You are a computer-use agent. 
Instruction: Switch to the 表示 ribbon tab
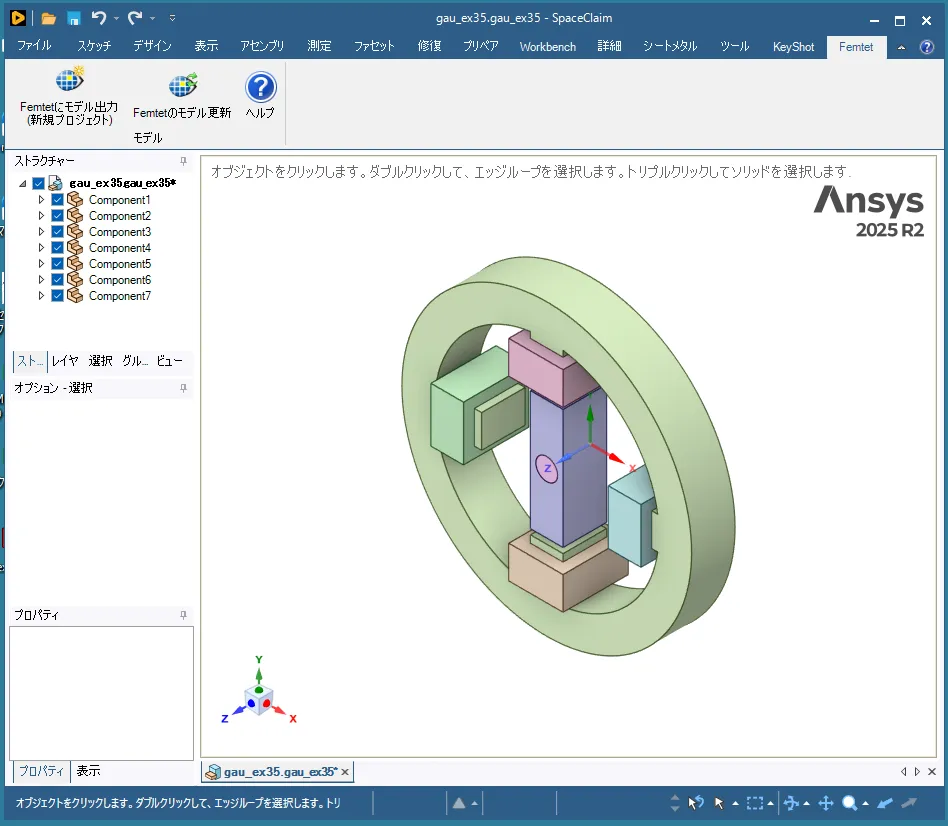pos(206,46)
